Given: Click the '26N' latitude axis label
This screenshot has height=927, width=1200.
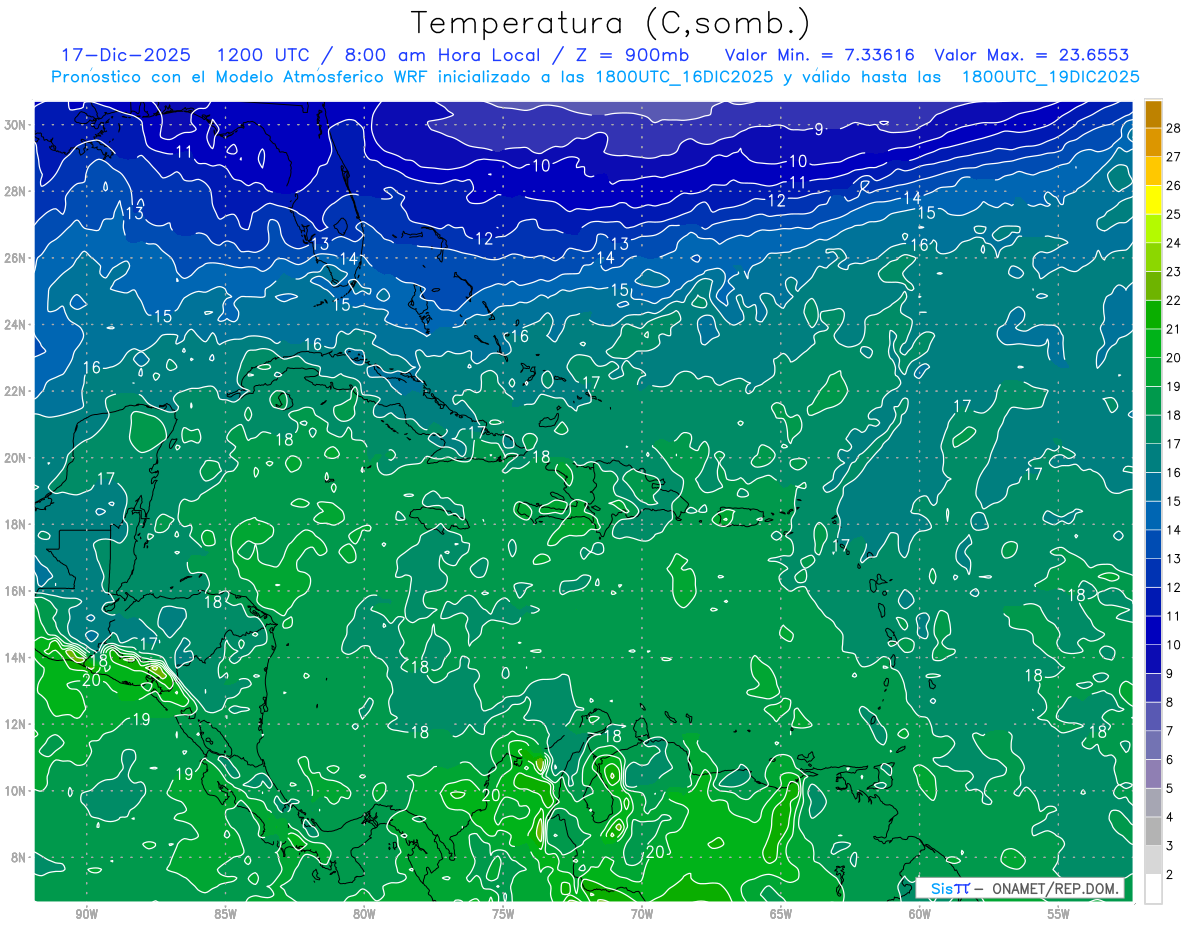Looking at the screenshot, I should (17, 258).
